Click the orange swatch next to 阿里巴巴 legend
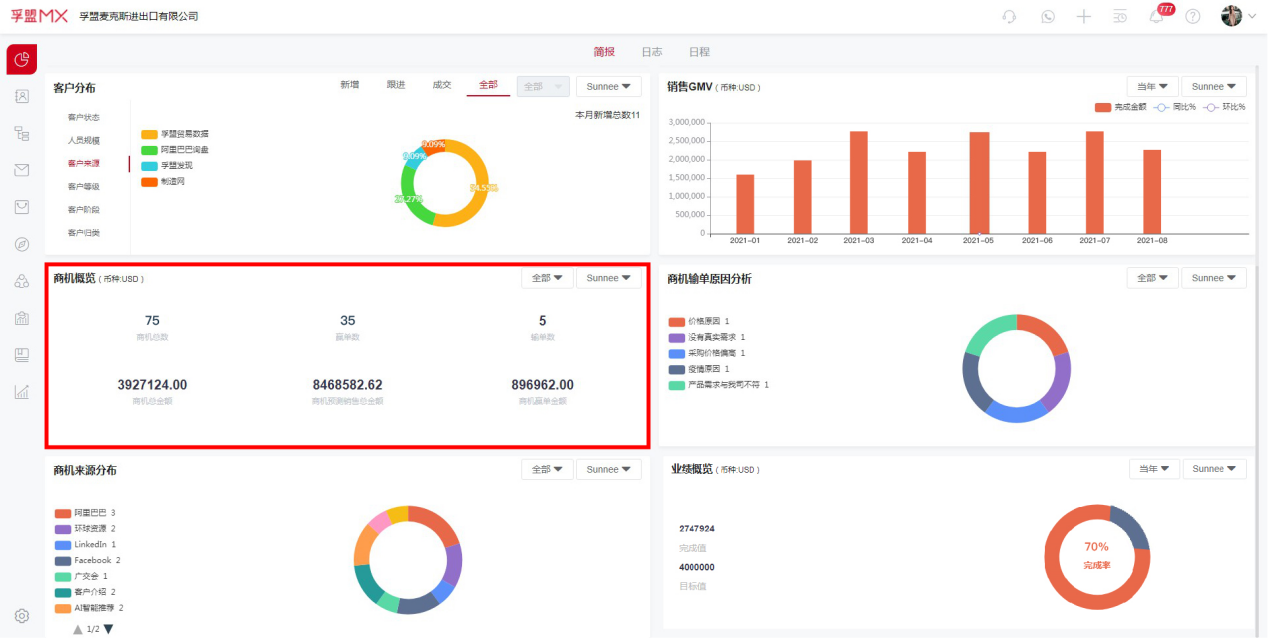Viewport: 1268px width, 639px height. pyautogui.click(x=60, y=513)
